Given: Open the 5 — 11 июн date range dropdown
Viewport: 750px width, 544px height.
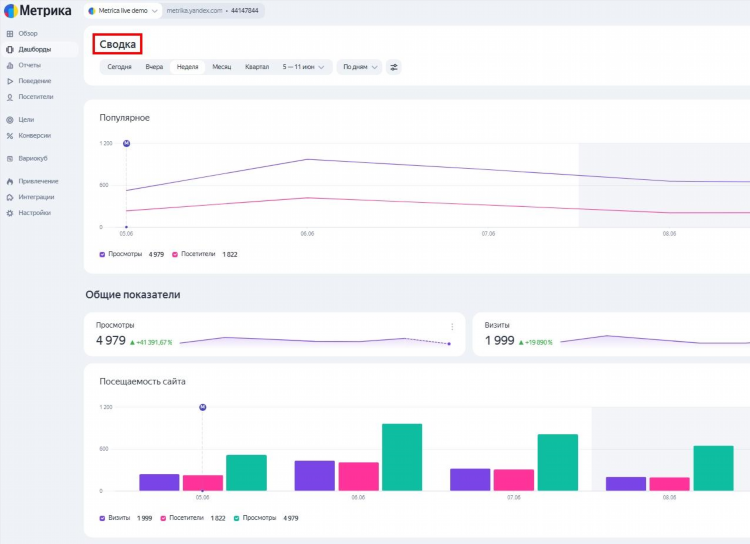Looking at the screenshot, I should 303,67.
